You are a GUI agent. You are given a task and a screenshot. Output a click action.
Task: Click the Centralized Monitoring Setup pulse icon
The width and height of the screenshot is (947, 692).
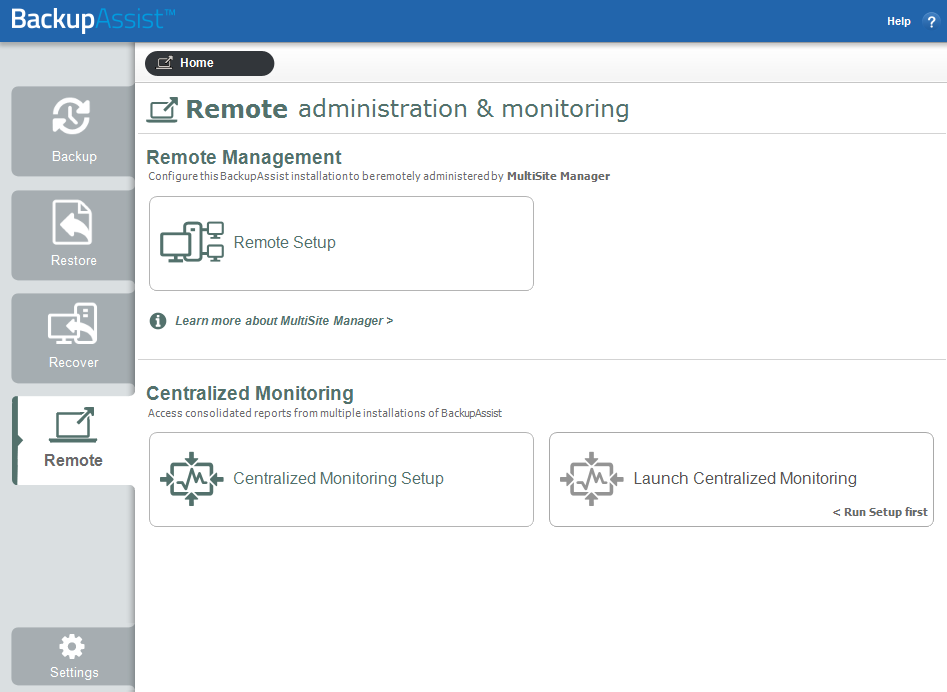(191, 479)
